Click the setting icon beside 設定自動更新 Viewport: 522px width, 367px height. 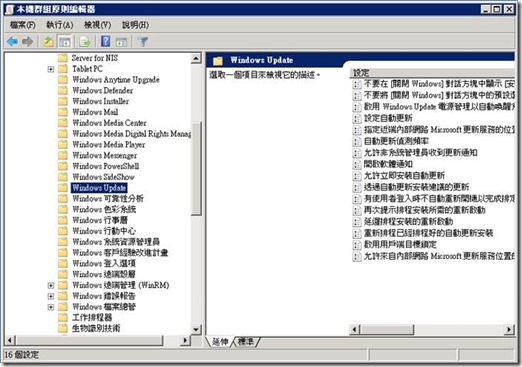(357, 118)
